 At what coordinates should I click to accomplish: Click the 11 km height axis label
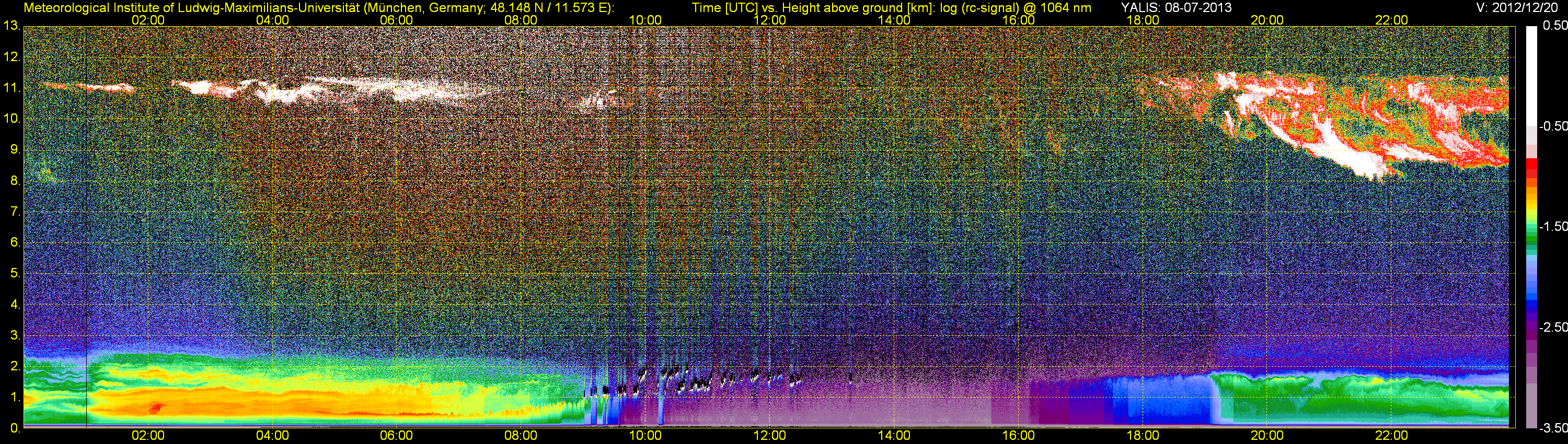pyautogui.click(x=11, y=88)
